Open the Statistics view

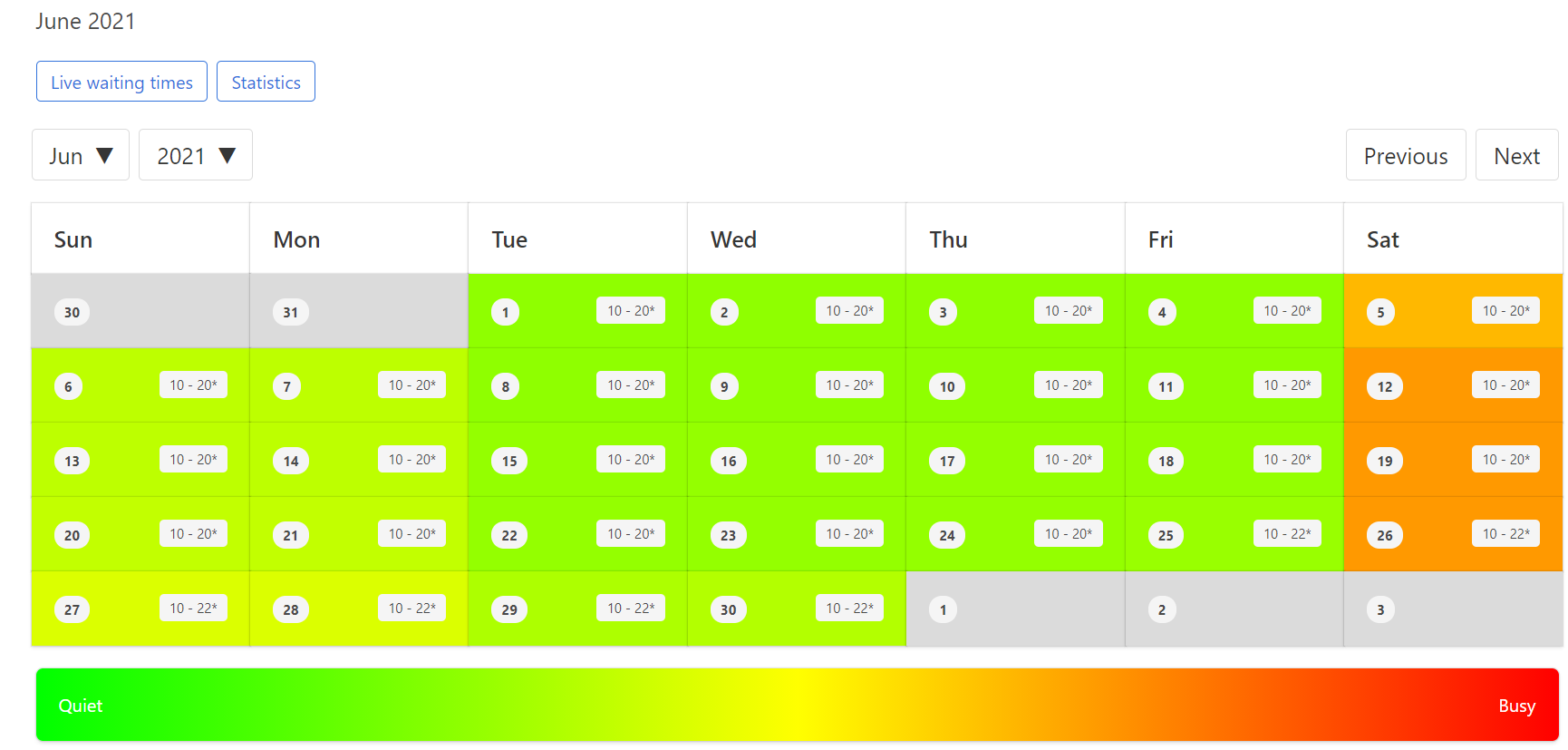(266, 82)
